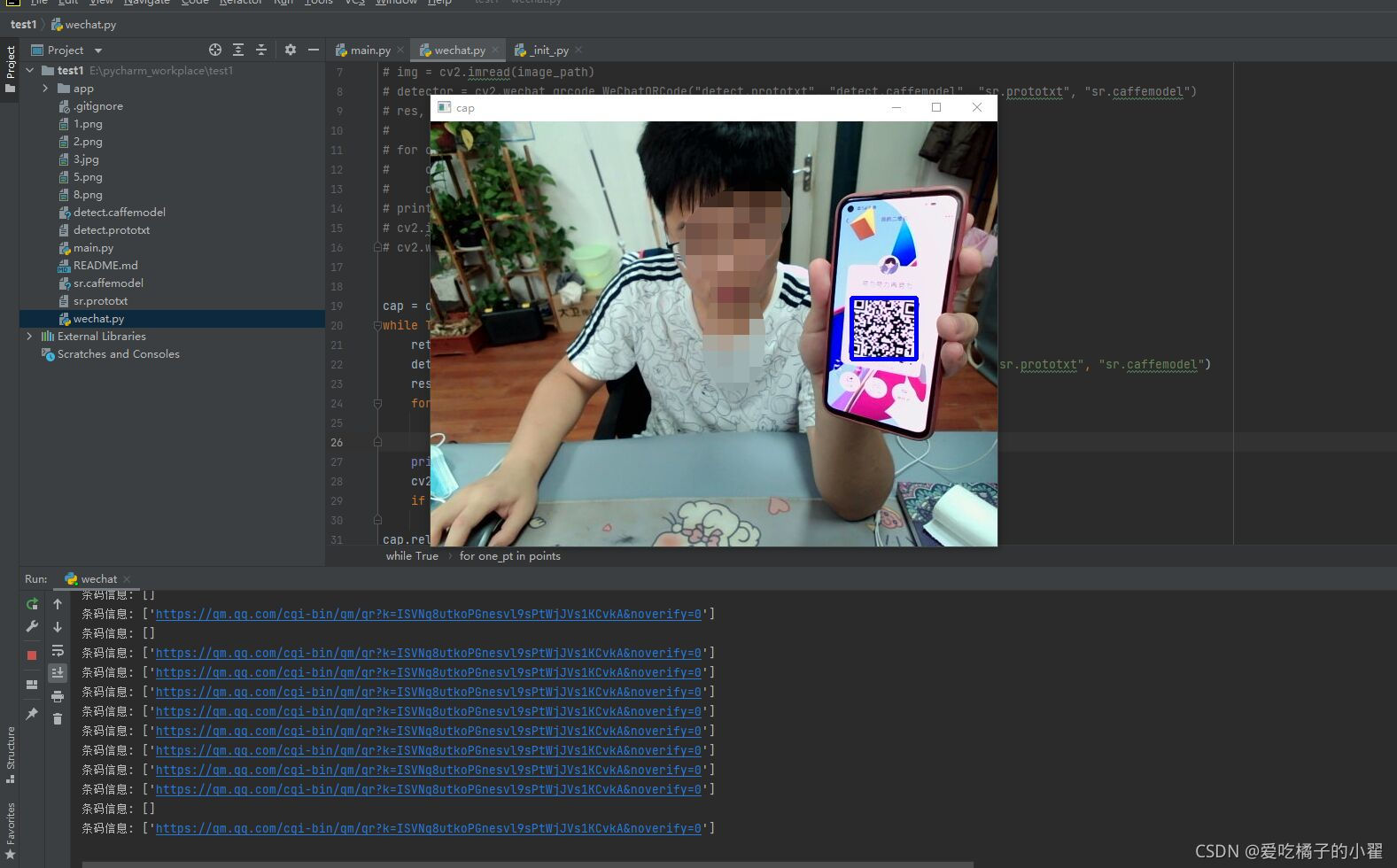Open the qm.qq.com link on last console line
The width and height of the screenshot is (1397, 868).
[429, 829]
